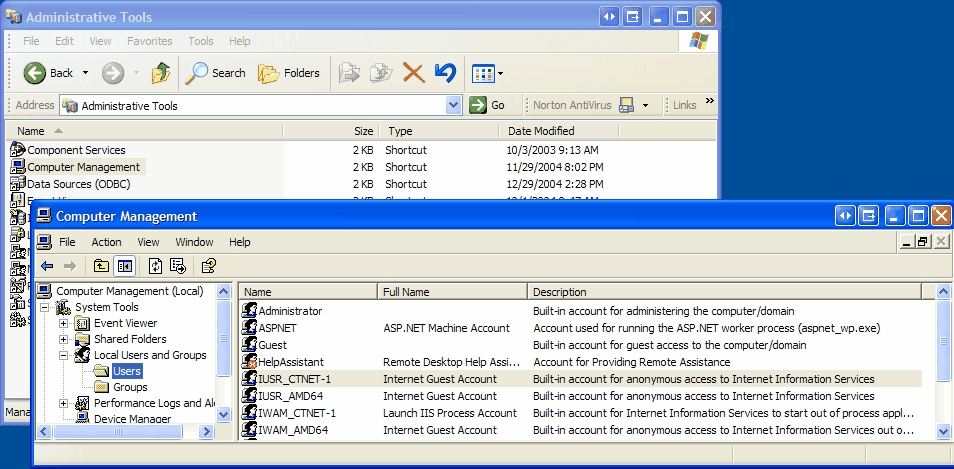Click the Up folder icon in Explorer toolbar
The width and height of the screenshot is (954, 469).
pyautogui.click(x=160, y=73)
